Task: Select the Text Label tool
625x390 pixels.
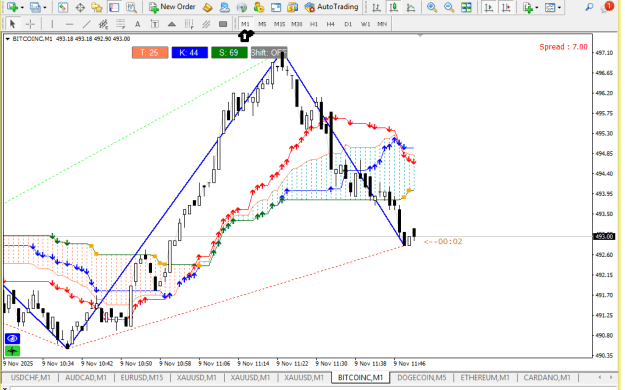Action: [155, 24]
